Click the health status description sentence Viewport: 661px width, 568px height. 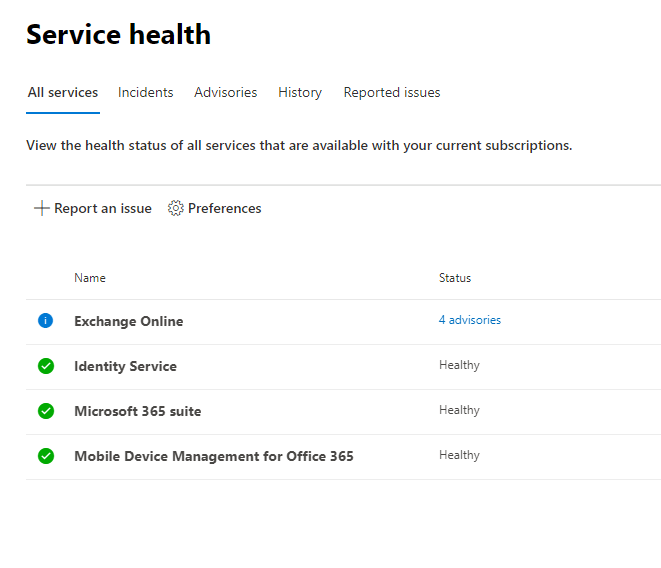pos(299,145)
